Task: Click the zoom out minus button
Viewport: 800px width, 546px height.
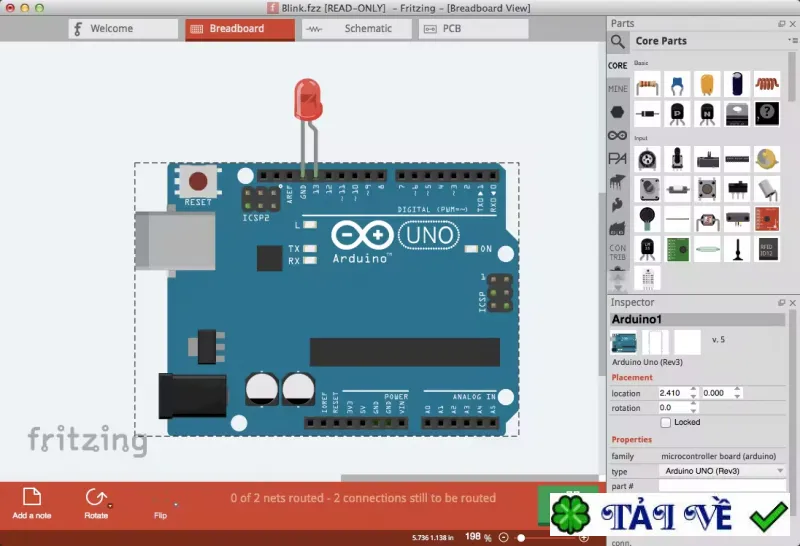Action: coord(504,537)
